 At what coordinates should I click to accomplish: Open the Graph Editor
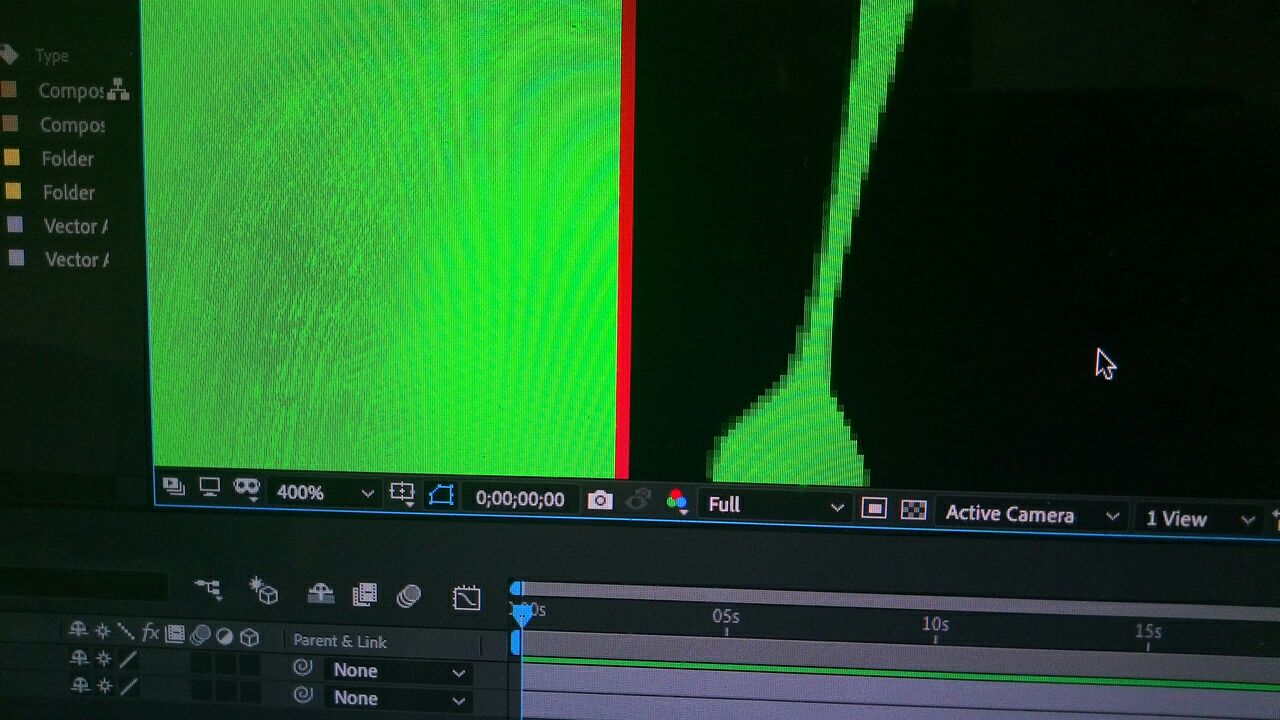466,598
